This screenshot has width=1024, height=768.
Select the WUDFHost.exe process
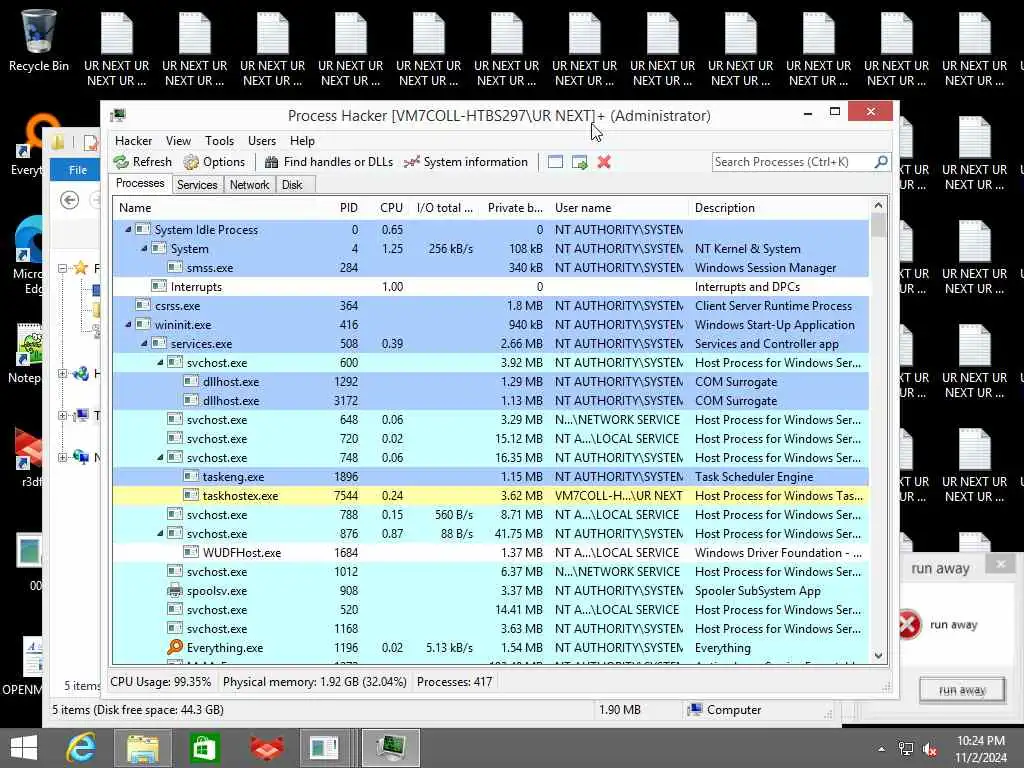click(491, 552)
